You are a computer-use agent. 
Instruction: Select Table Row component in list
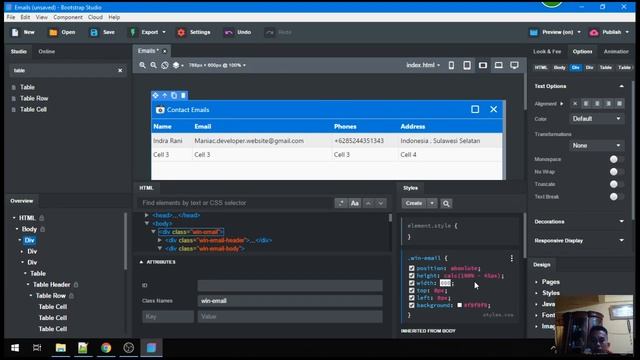point(34,98)
